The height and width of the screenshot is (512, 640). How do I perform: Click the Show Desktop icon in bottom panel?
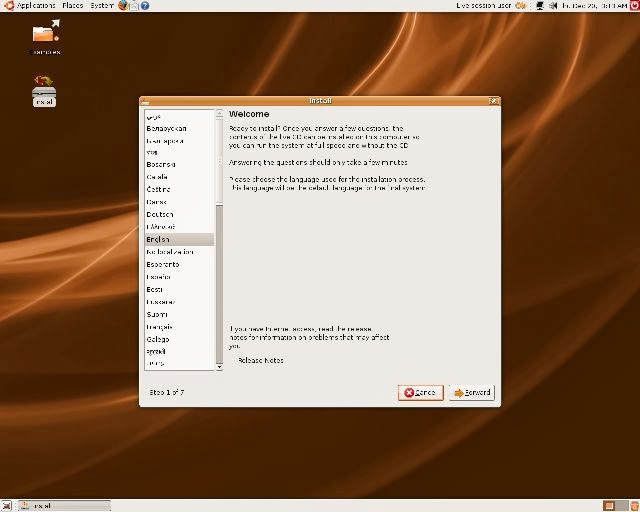[6, 505]
